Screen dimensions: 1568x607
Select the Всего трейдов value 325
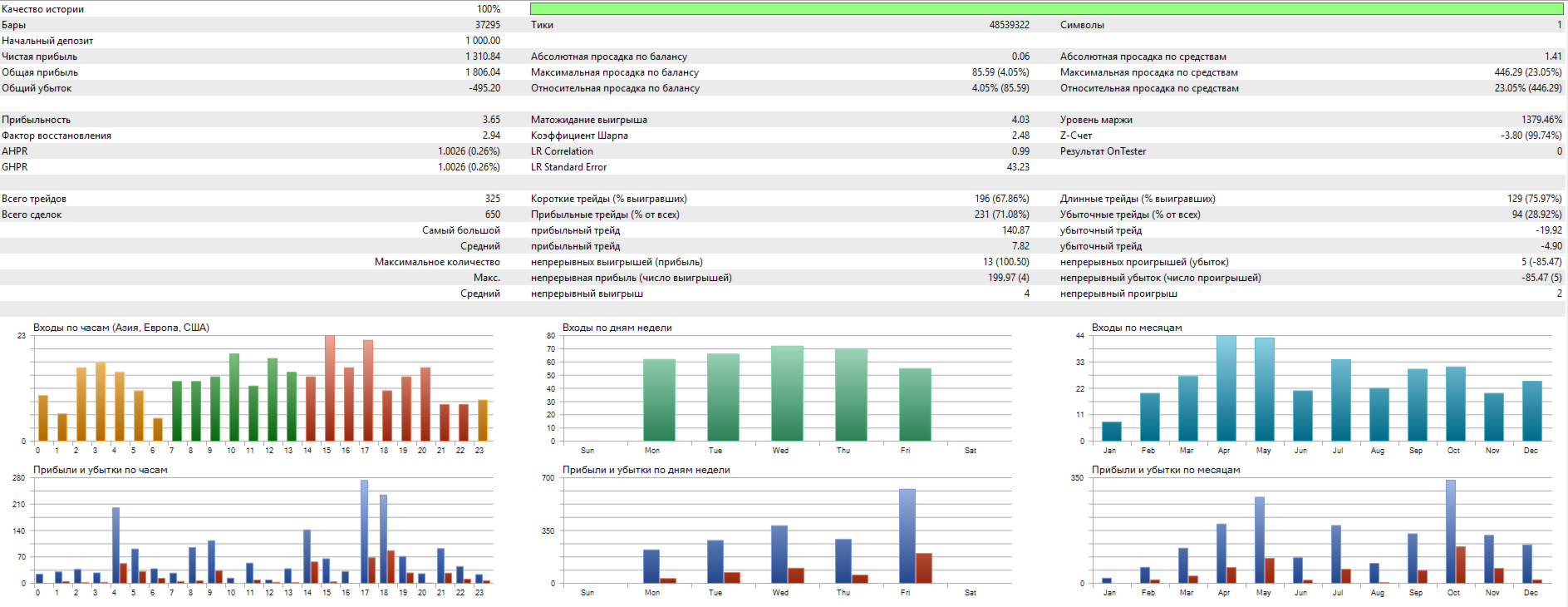(x=492, y=199)
